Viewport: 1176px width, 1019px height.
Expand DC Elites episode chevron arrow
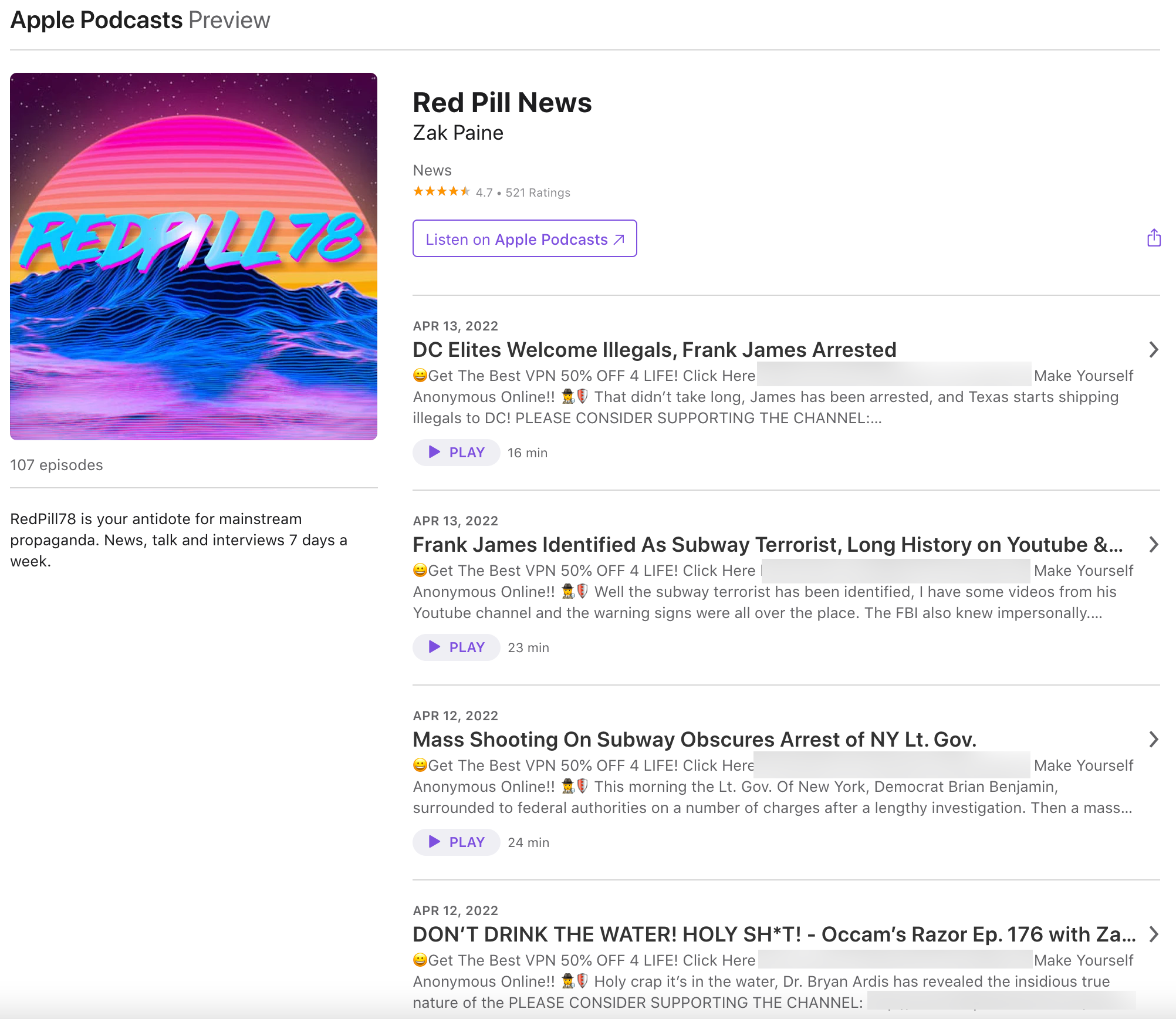pyautogui.click(x=1153, y=350)
